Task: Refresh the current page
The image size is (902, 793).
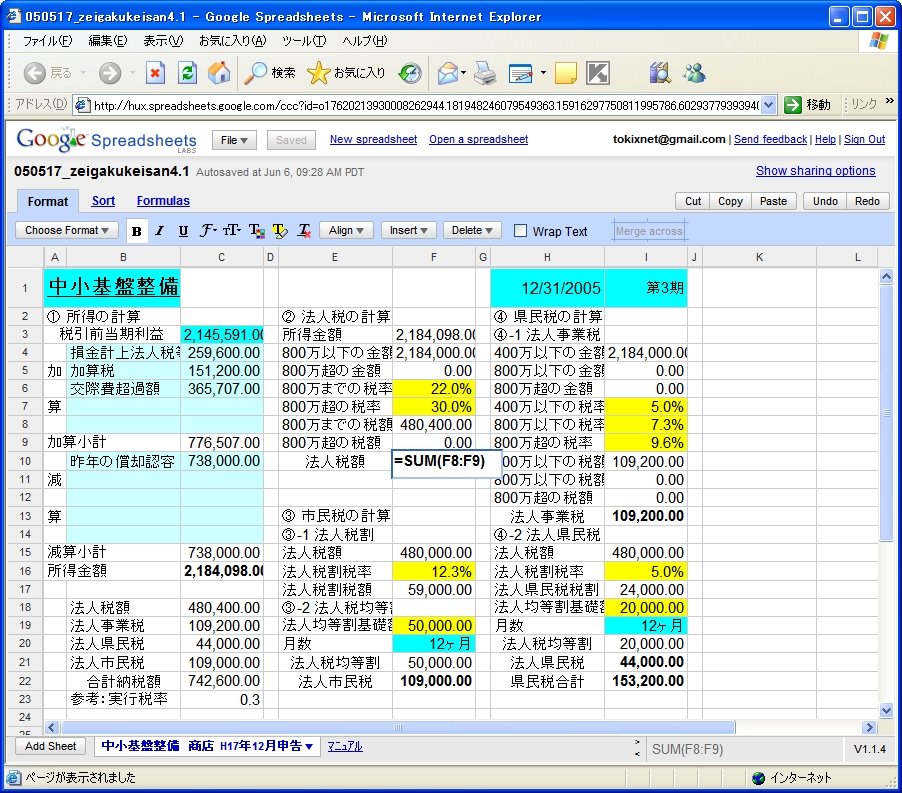Action: point(187,73)
